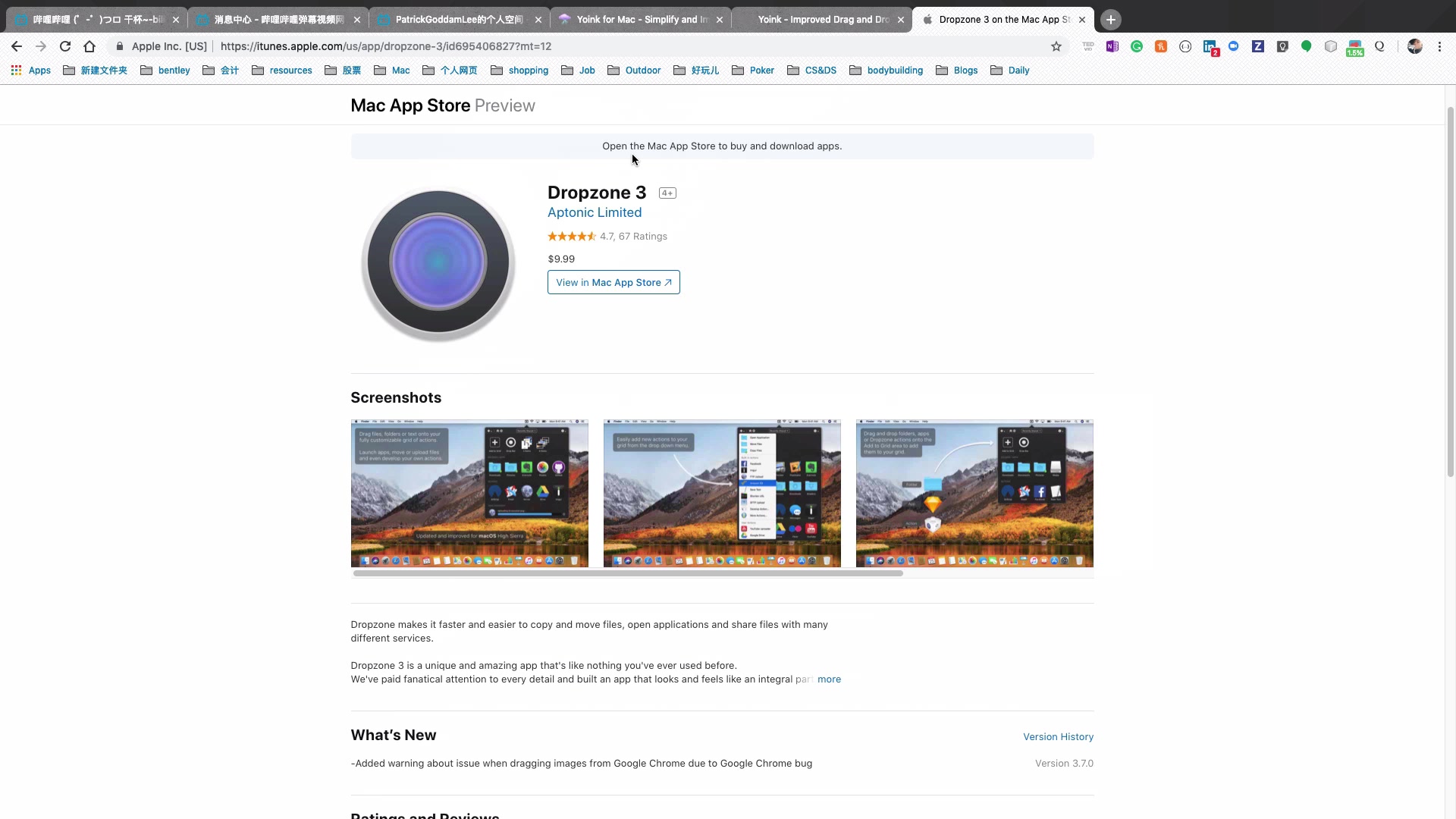Open the LinkedIn extension with badge
The height and width of the screenshot is (819, 1456).
[1210, 48]
